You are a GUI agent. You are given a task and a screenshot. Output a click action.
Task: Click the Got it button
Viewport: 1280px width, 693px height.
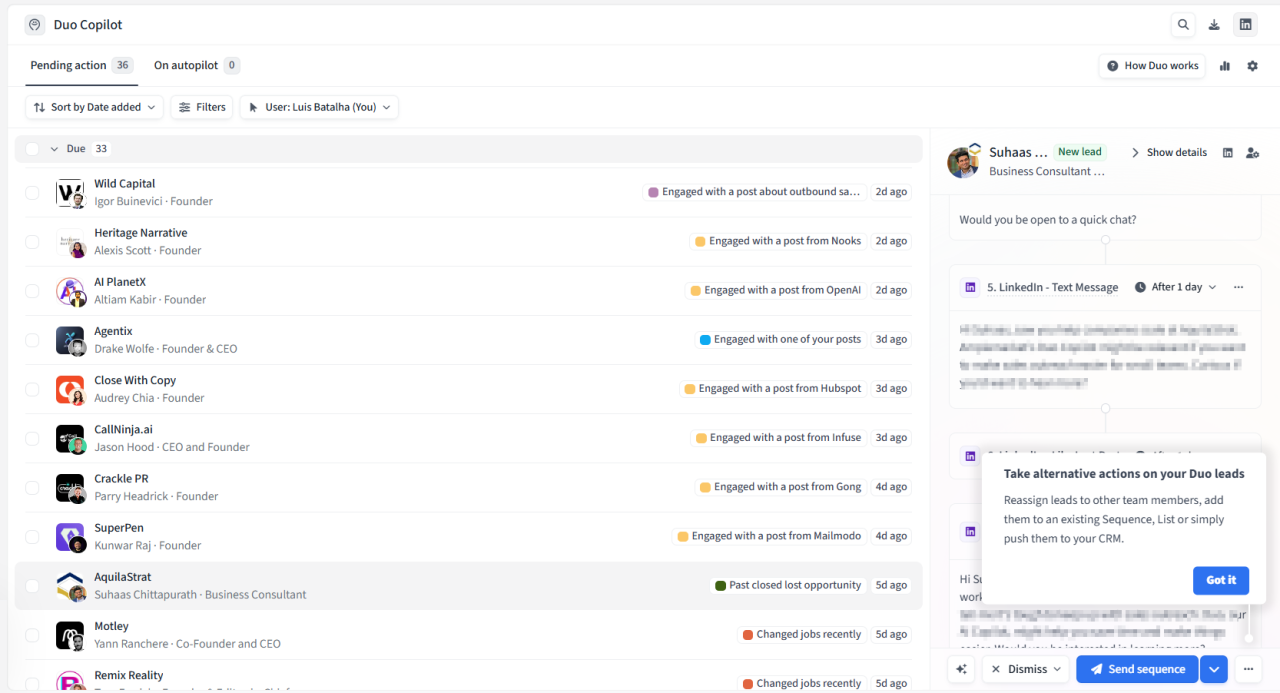tap(1220, 580)
